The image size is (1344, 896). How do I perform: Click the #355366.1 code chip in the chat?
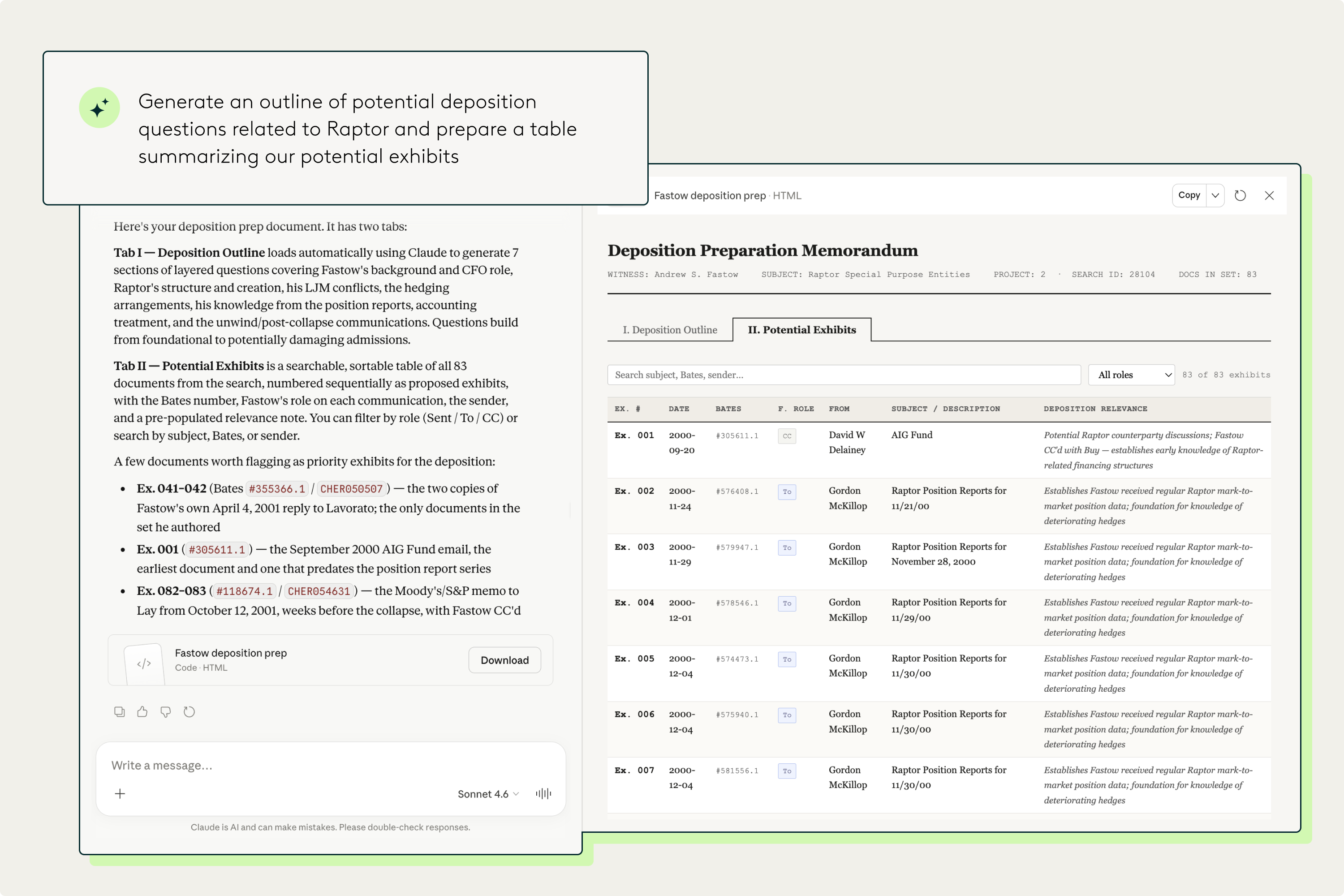[x=276, y=489]
